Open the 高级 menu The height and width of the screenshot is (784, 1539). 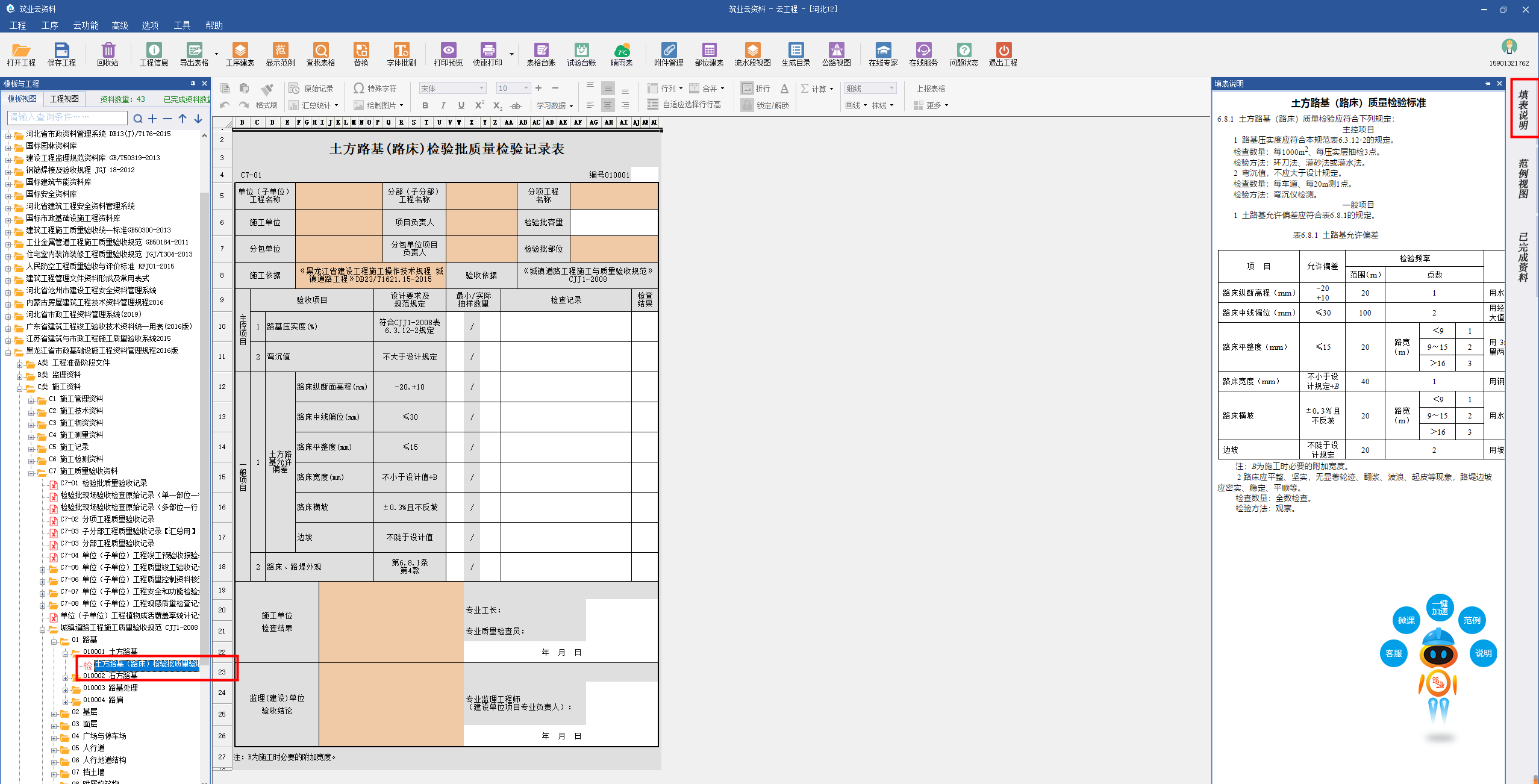click(x=120, y=25)
